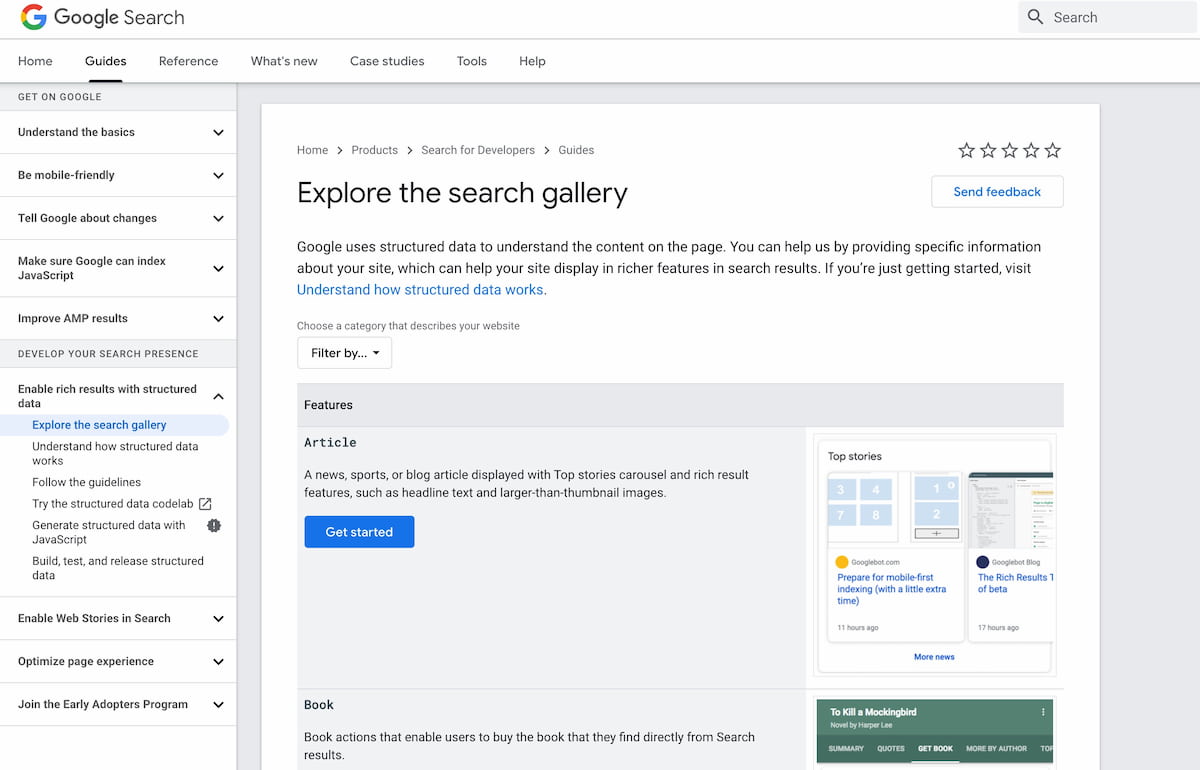The width and height of the screenshot is (1200, 770).
Task: Click the Search input field
Action: [x=1110, y=17]
